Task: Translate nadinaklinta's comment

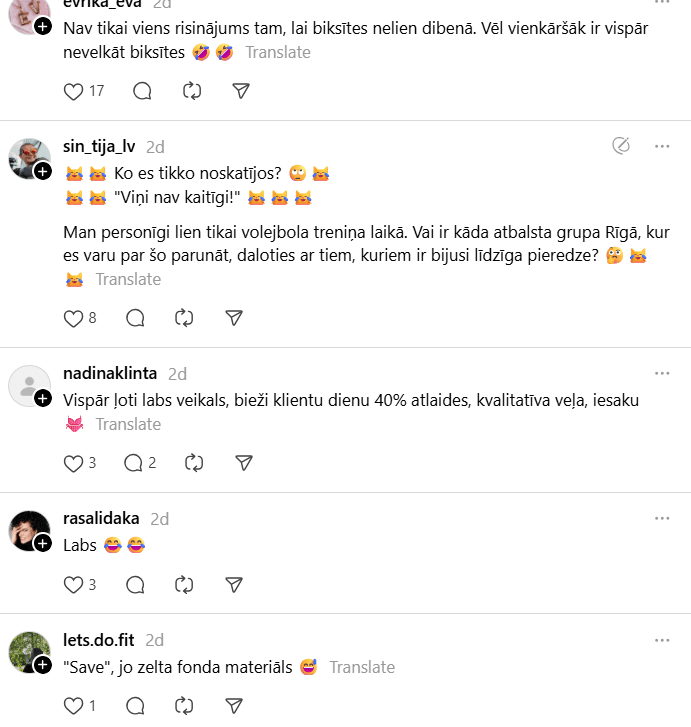Action: (x=128, y=424)
